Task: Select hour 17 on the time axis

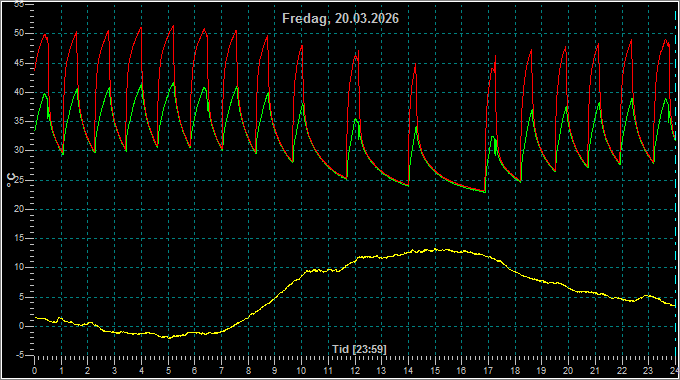Action: point(488,371)
